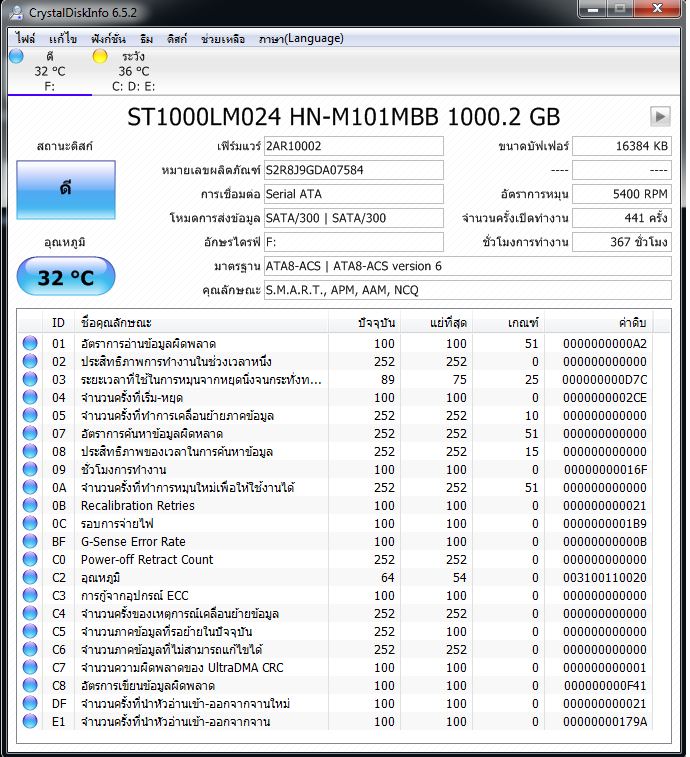Click the 32 °C temperature button

(66, 277)
